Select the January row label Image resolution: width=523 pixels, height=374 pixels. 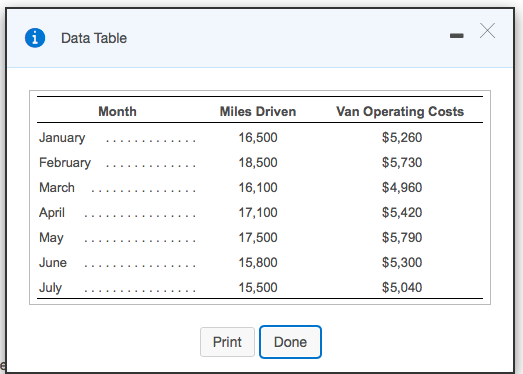point(62,137)
